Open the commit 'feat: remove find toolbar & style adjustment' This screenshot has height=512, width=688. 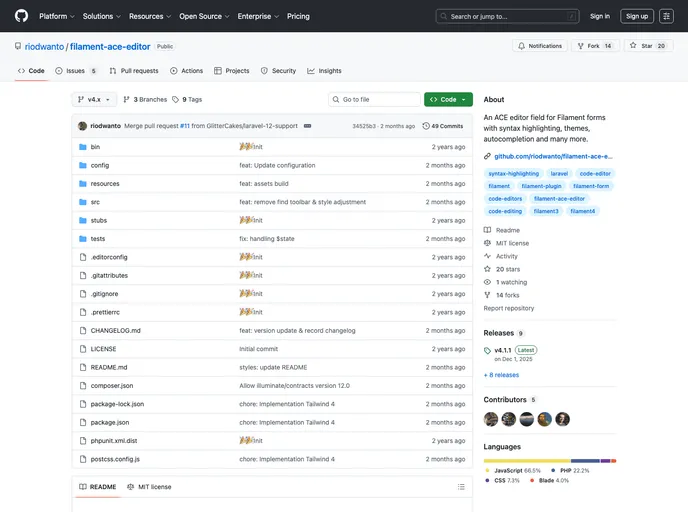(302, 202)
